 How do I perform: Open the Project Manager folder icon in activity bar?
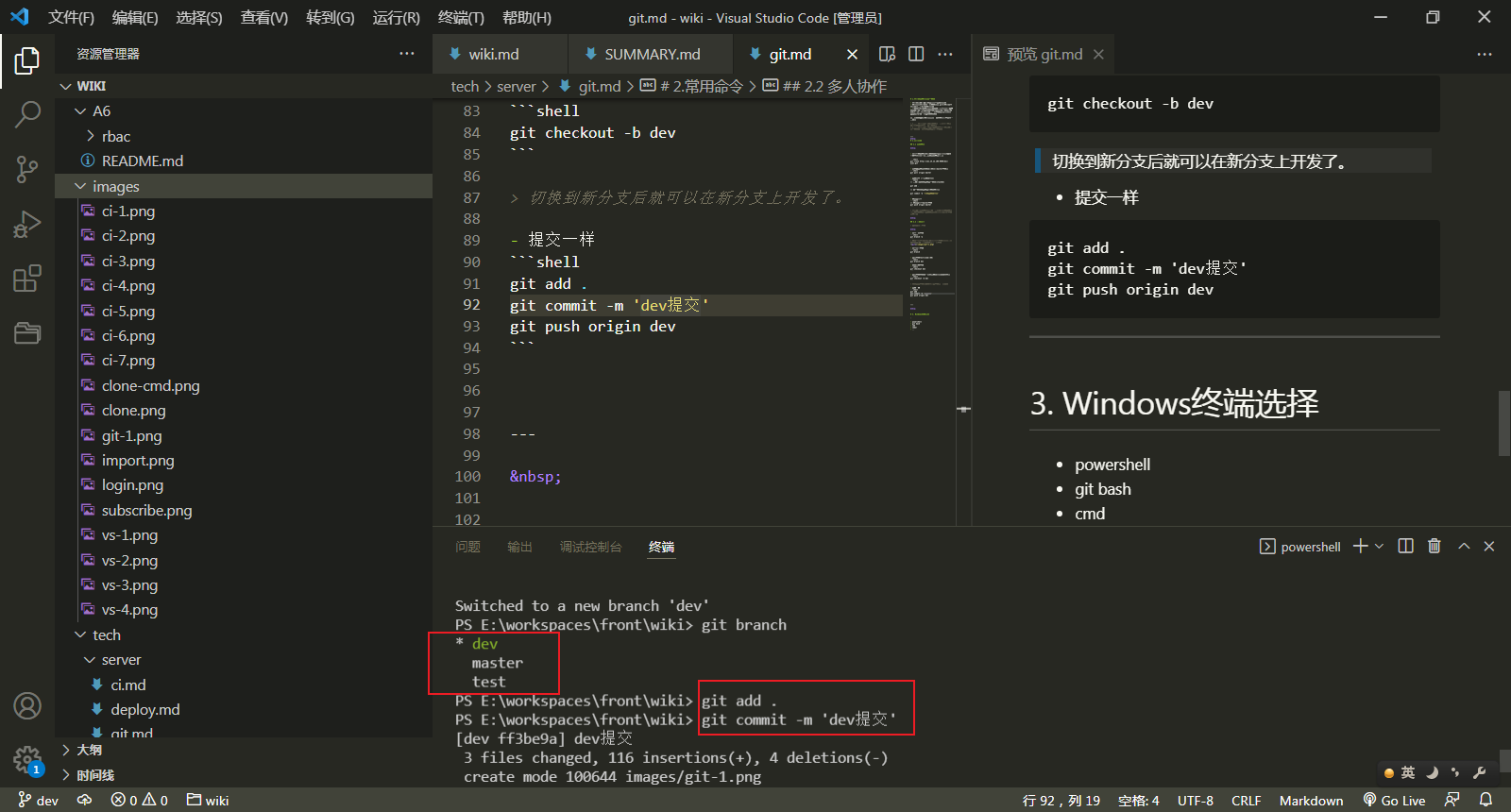(27, 333)
